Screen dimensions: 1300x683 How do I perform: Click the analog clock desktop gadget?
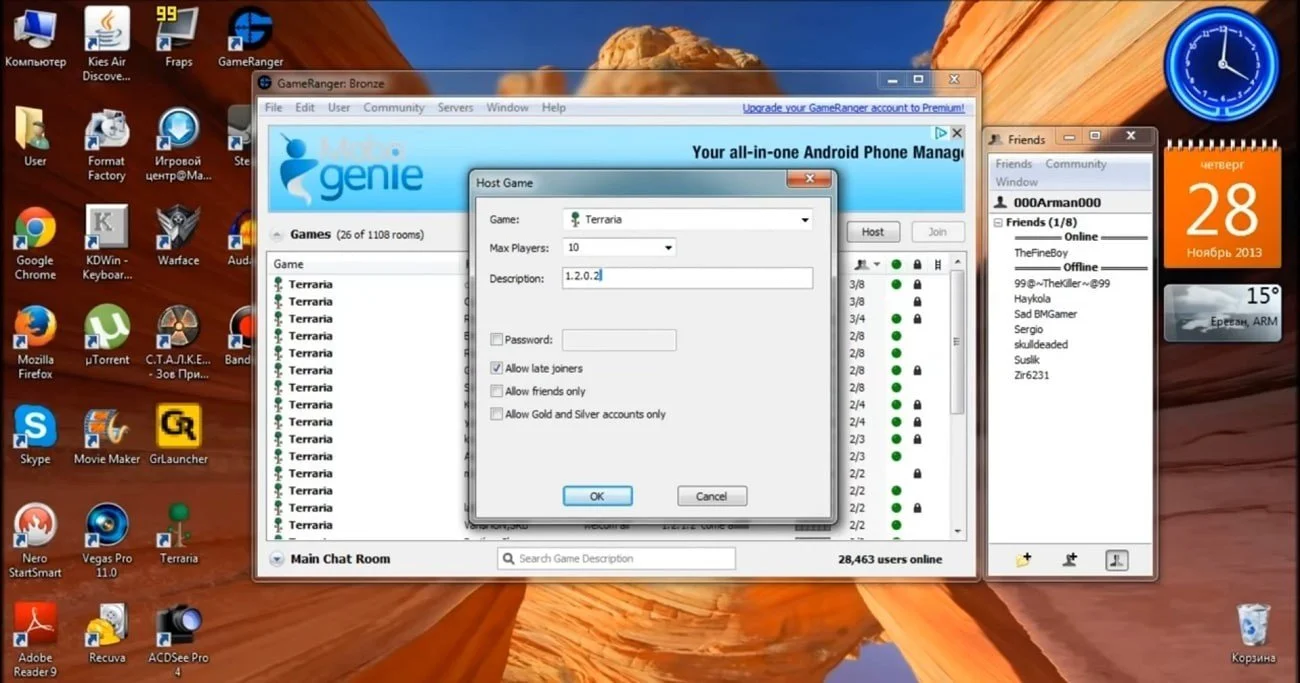pyautogui.click(x=1221, y=64)
